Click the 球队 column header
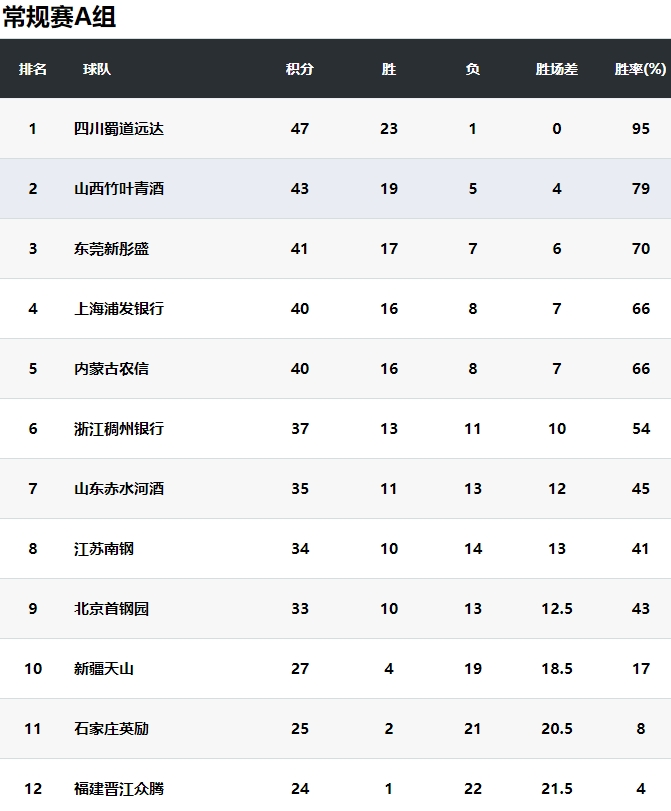 (97, 69)
